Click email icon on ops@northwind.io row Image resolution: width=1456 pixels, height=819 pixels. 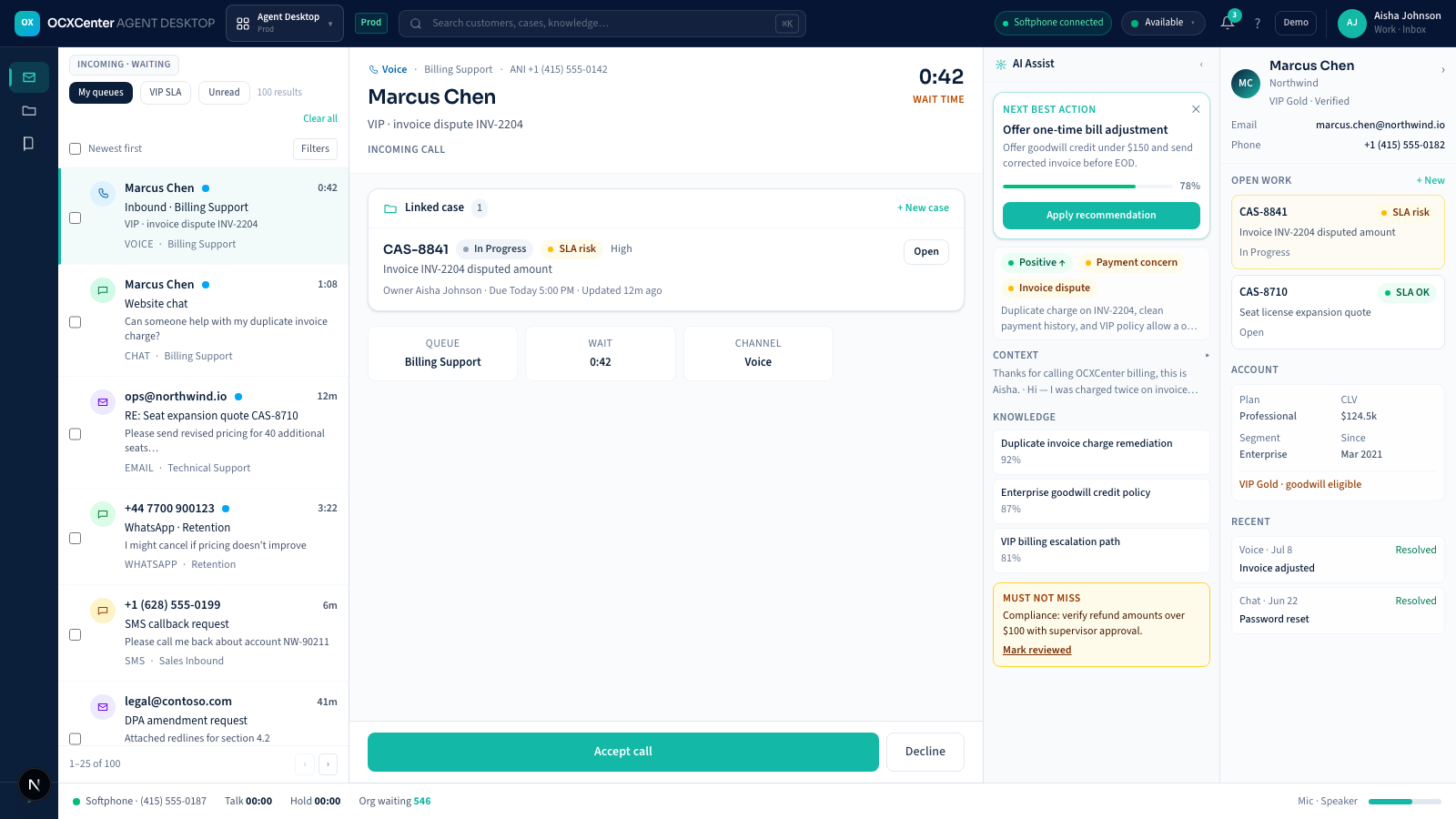[103, 402]
